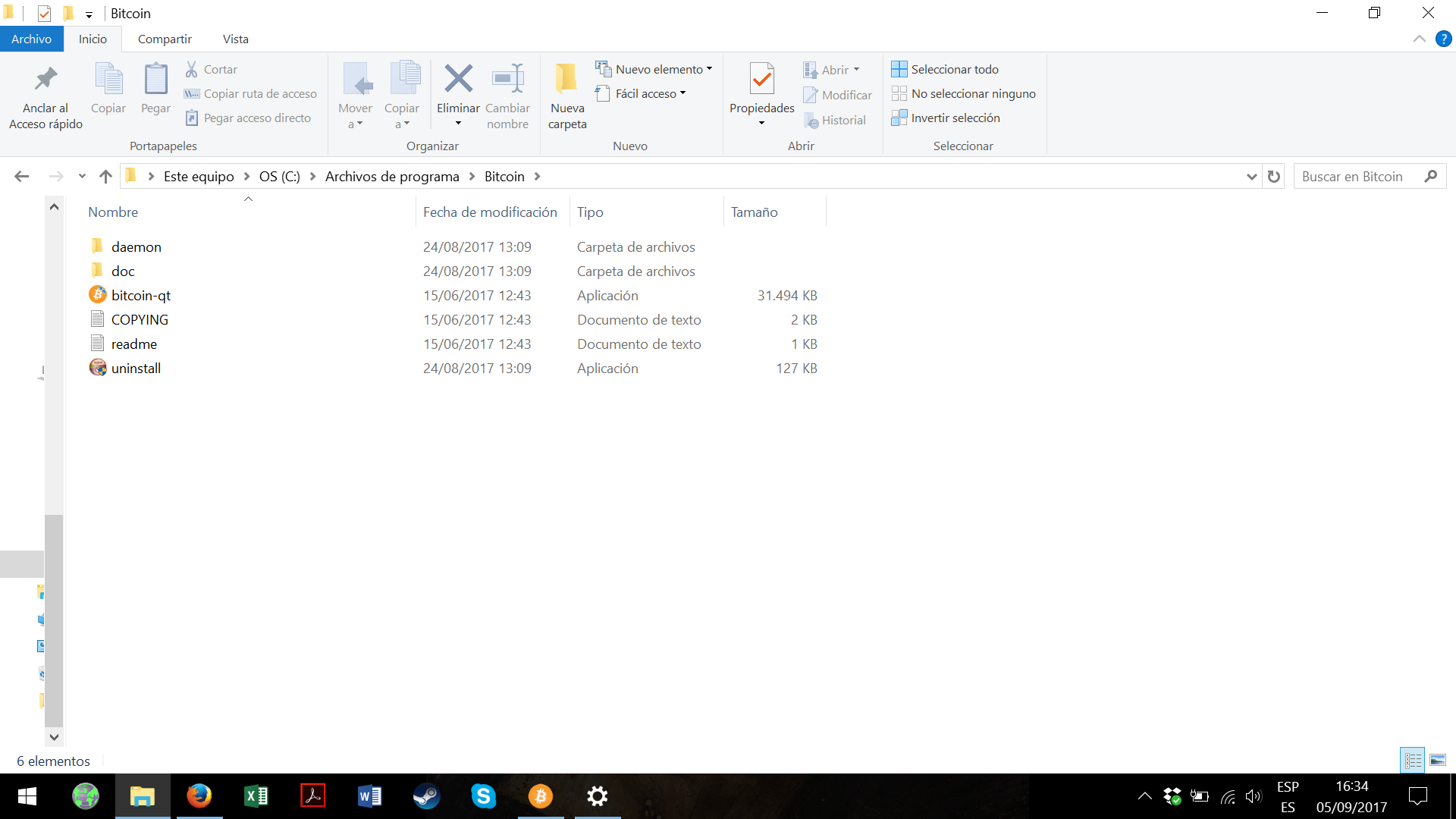Switch to the Compartir tab
The image size is (1456, 819).
tap(165, 39)
